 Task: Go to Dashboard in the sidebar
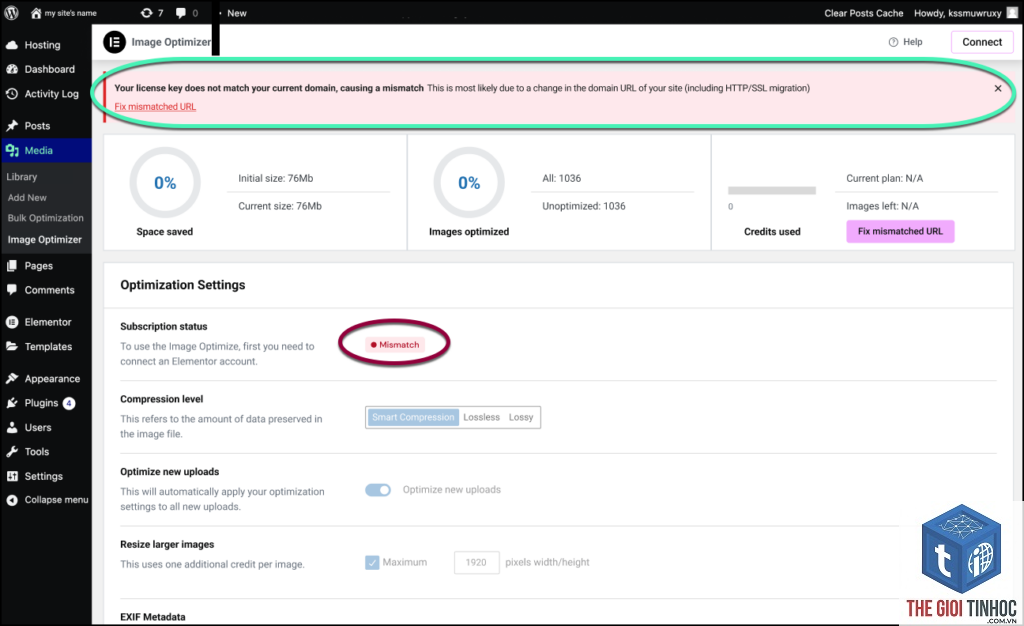point(50,69)
